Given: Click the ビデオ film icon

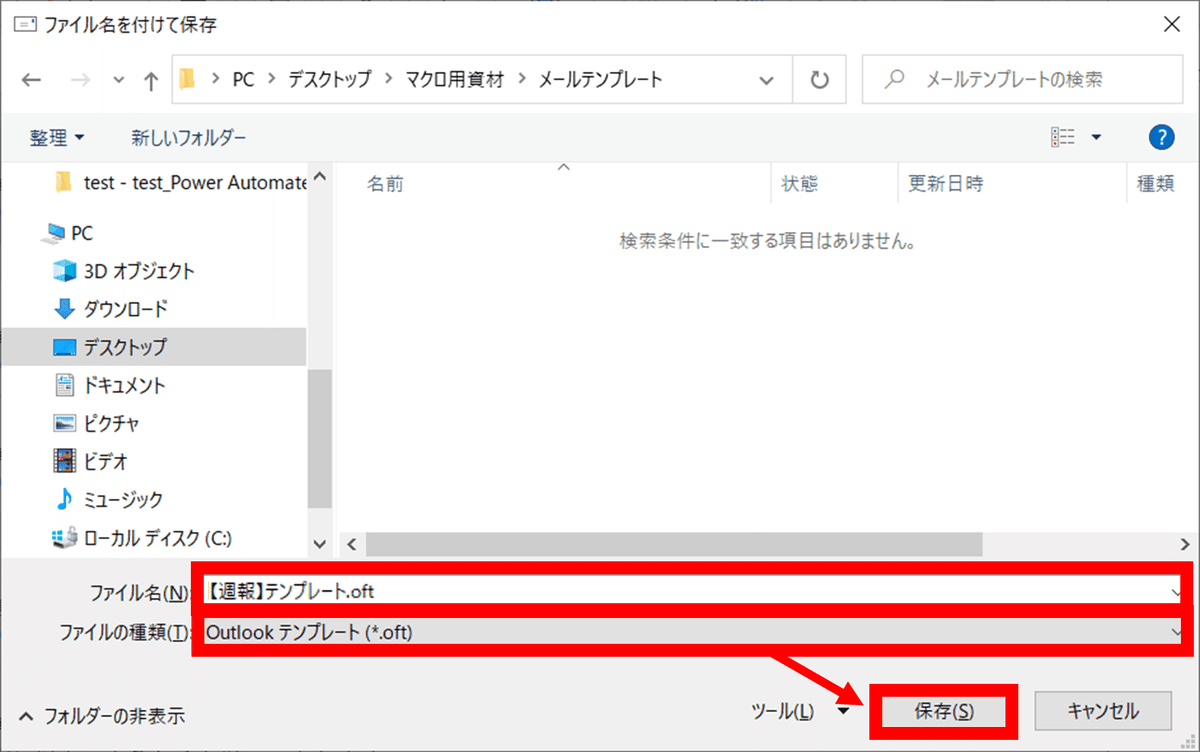Looking at the screenshot, I should click(x=64, y=461).
